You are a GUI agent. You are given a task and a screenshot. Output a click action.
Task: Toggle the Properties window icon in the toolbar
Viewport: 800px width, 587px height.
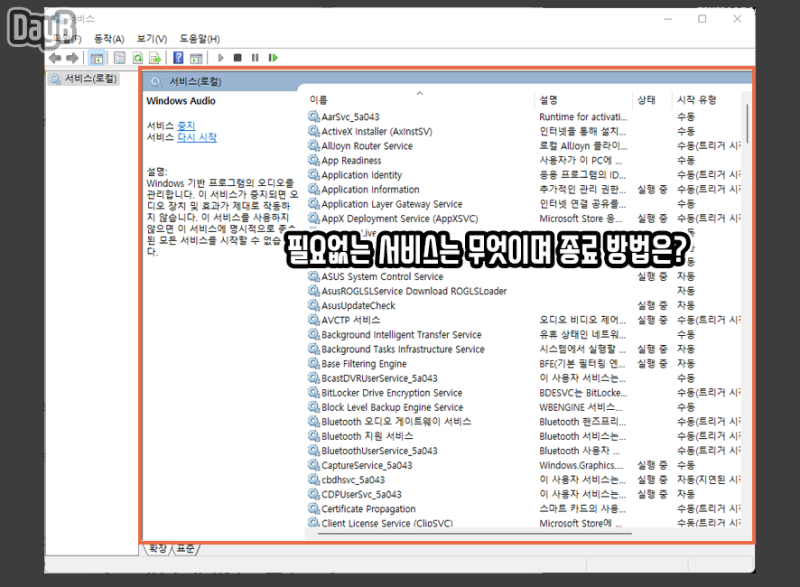coord(118,58)
